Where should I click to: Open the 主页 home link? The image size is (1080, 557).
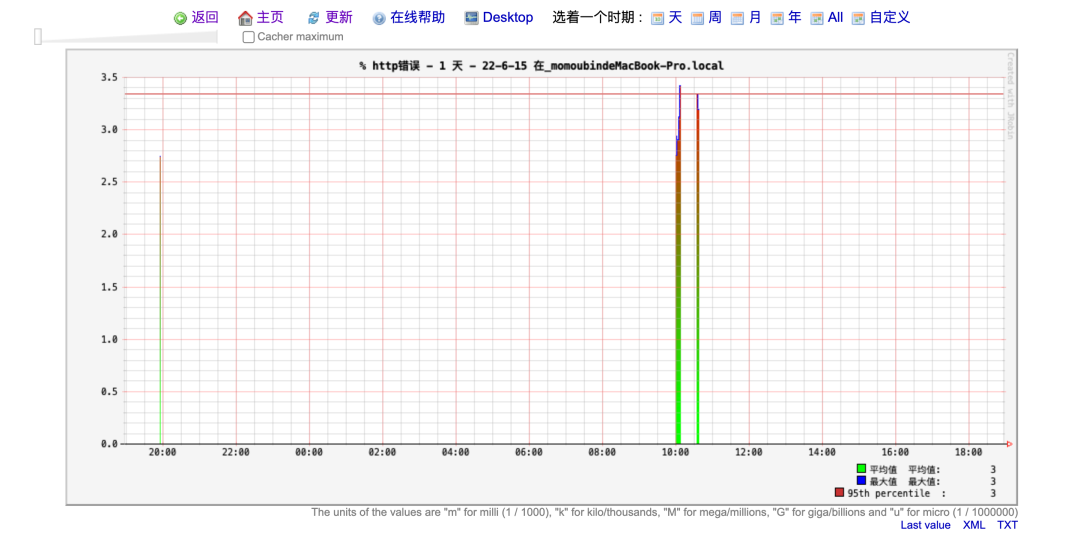coord(270,17)
